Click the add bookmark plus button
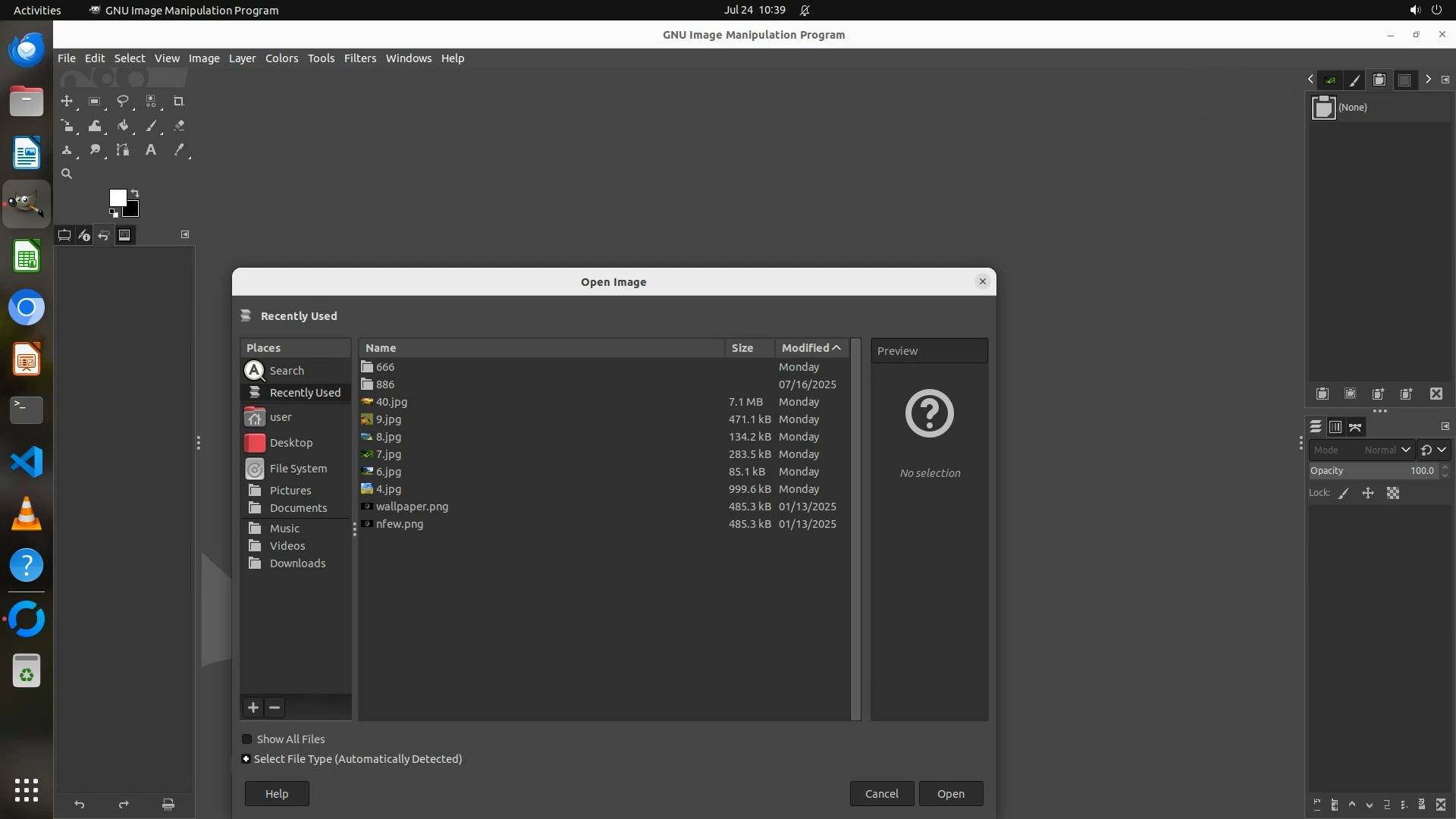 pos(253,708)
